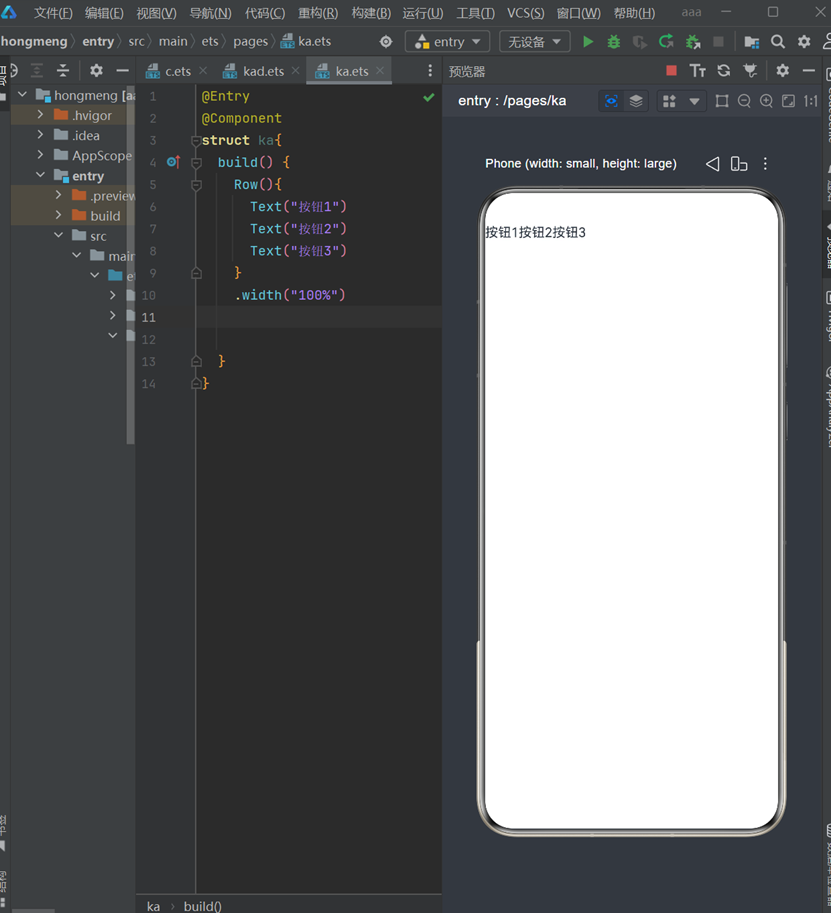Open project structure folder icon in toolbar
Image resolution: width=831 pixels, height=913 pixels.
tap(751, 42)
